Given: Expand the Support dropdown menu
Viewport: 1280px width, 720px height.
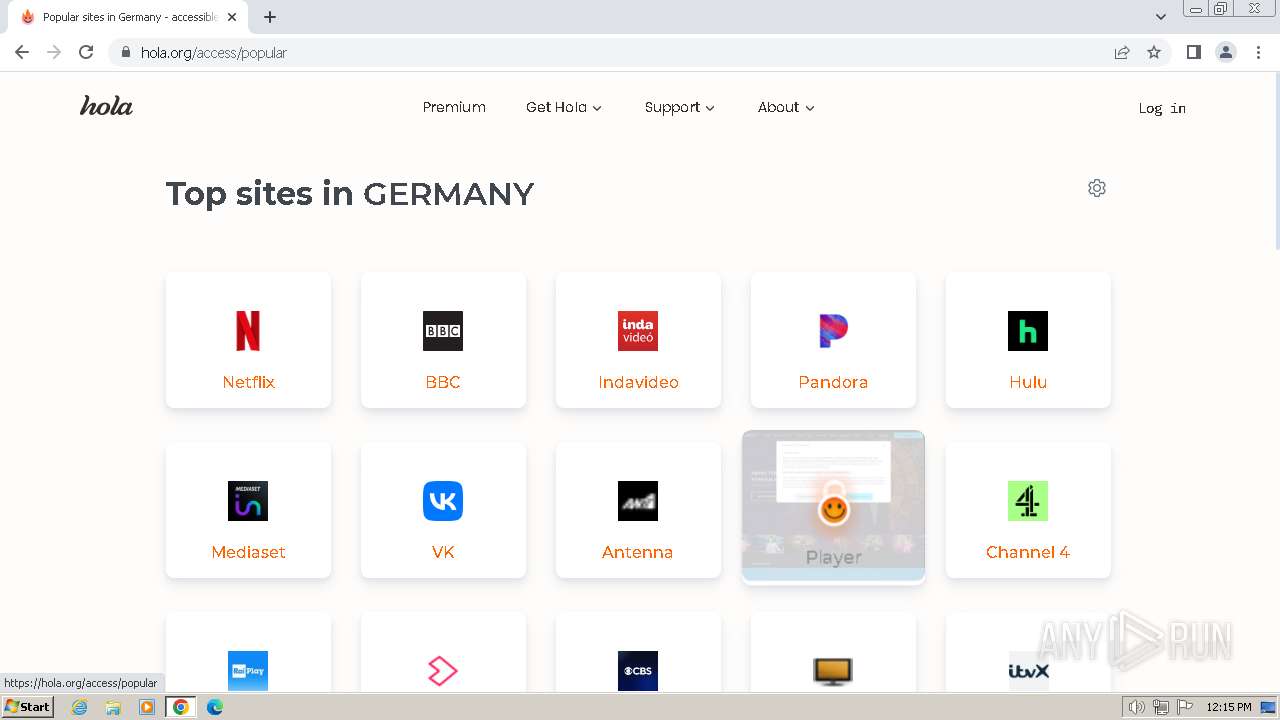Looking at the screenshot, I should click(680, 107).
